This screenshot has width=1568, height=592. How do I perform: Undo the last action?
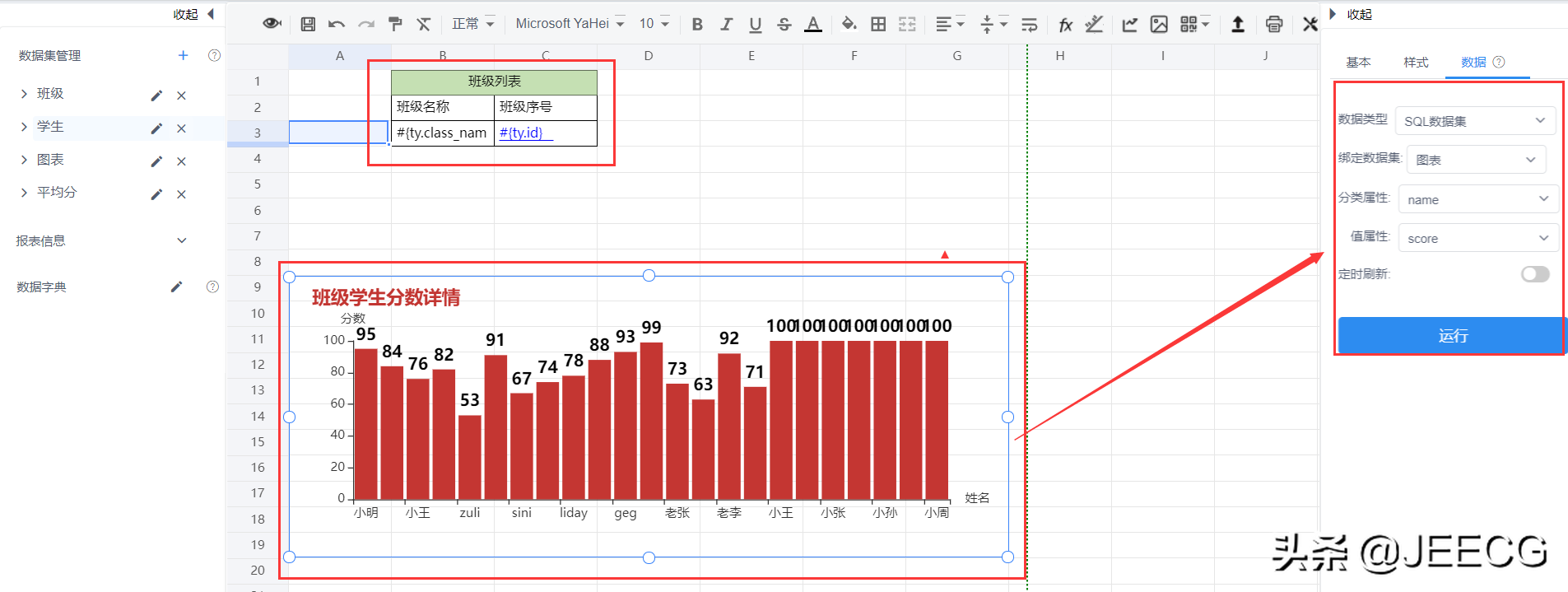336,24
